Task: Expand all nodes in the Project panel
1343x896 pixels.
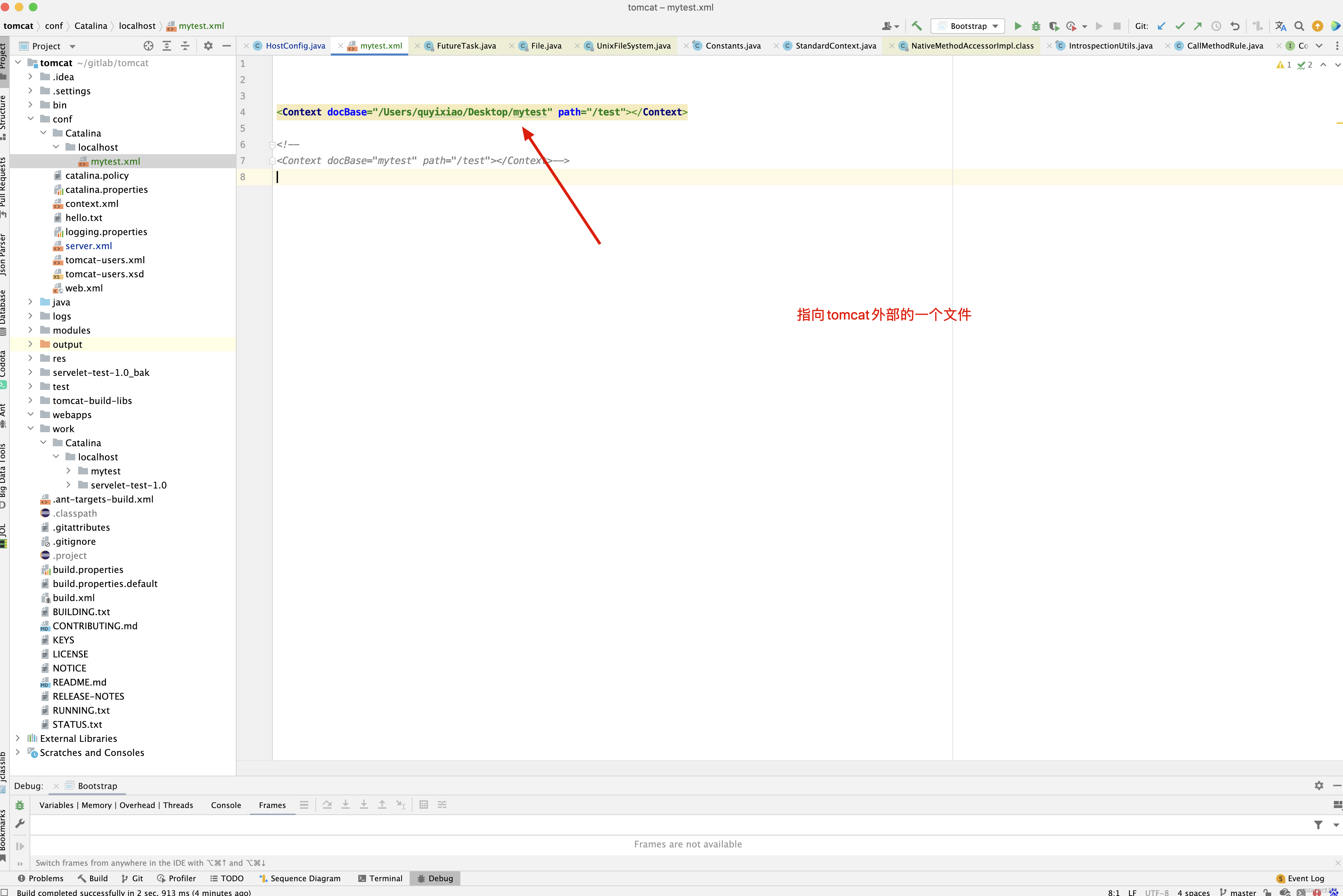Action: pos(167,46)
